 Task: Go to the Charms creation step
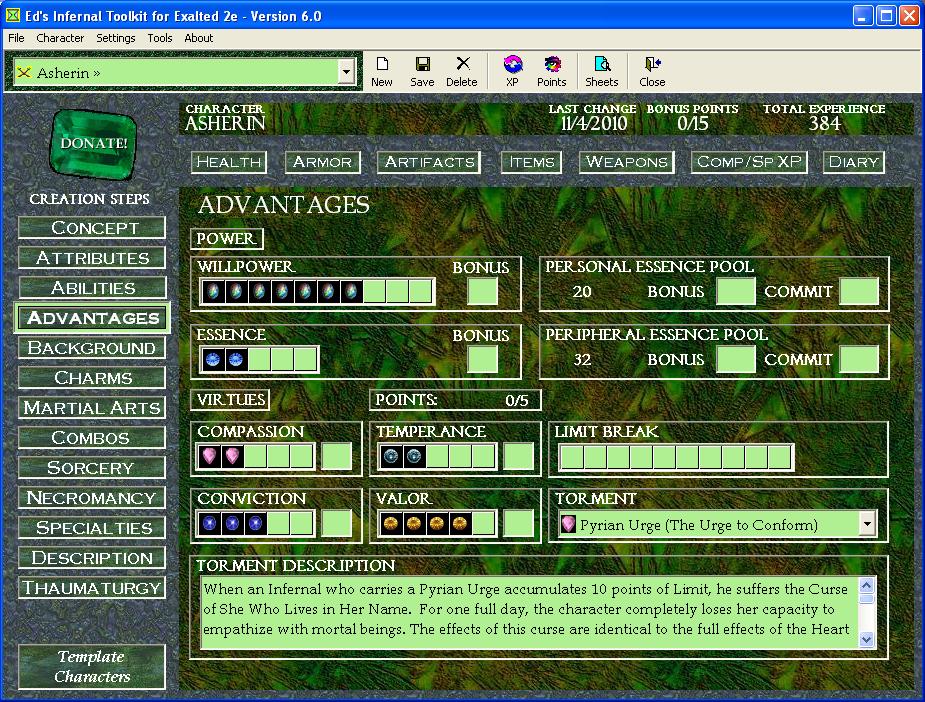coord(92,378)
